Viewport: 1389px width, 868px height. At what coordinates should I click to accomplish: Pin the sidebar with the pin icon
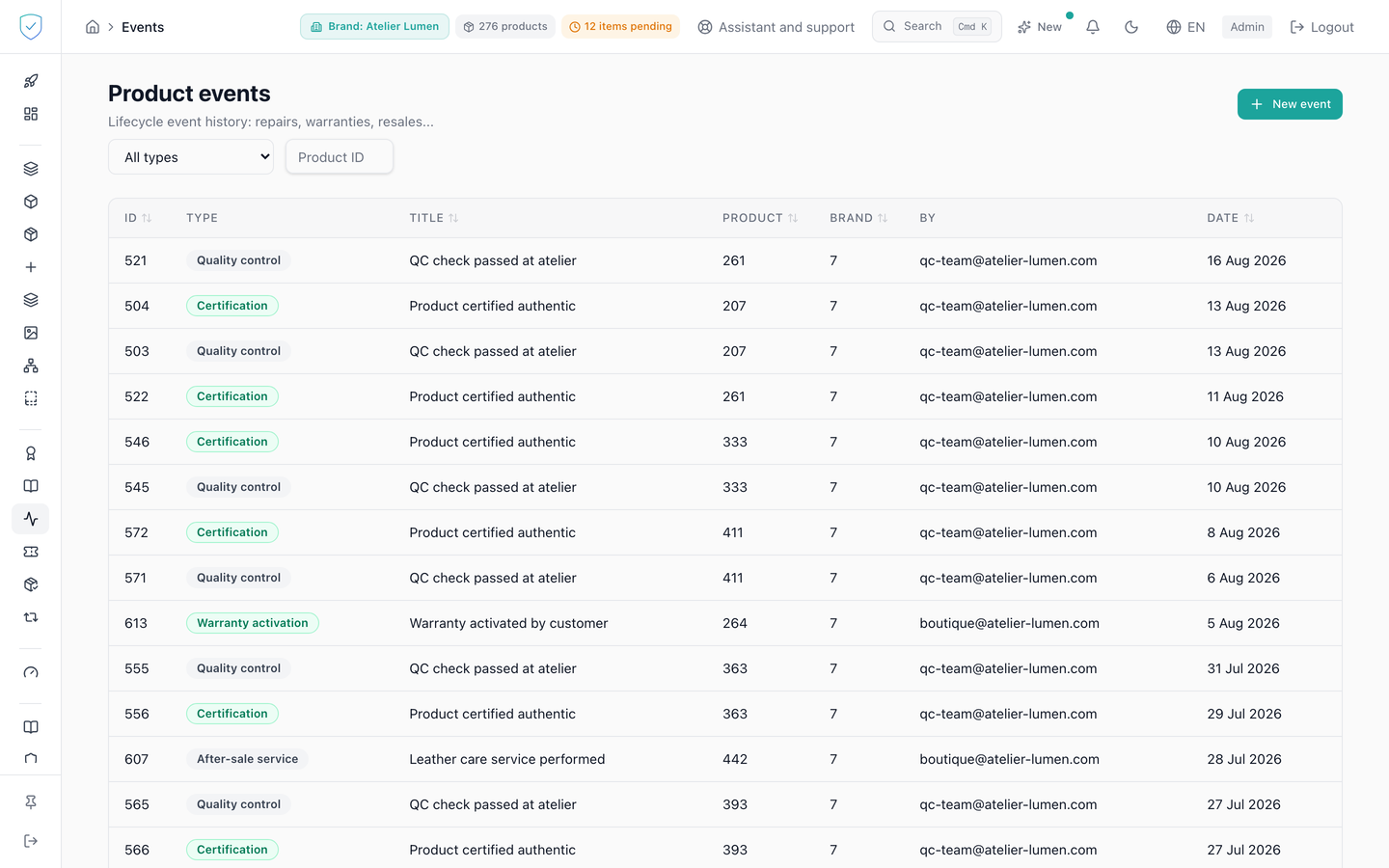[x=31, y=801]
